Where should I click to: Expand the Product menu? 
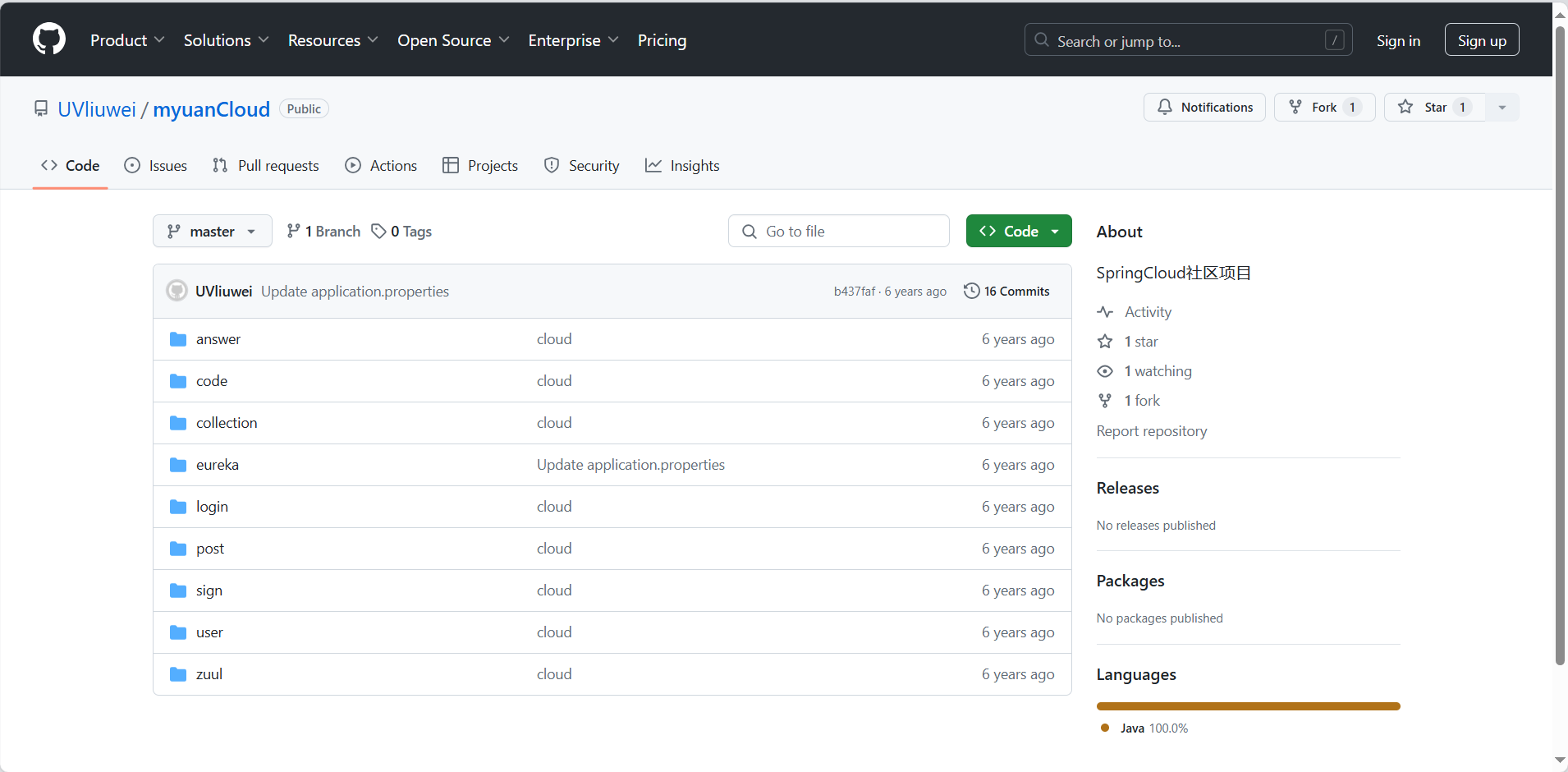coord(127,40)
